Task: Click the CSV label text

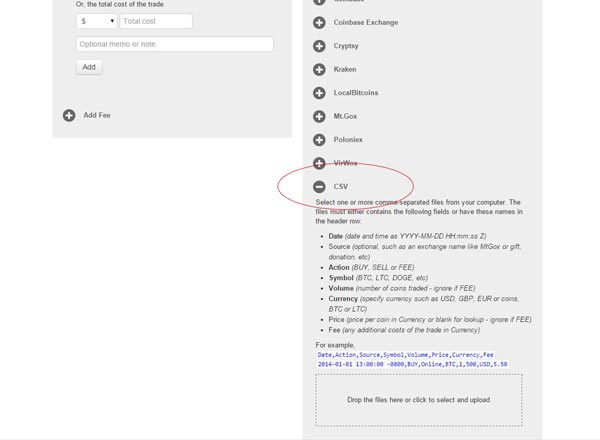Action: point(341,187)
